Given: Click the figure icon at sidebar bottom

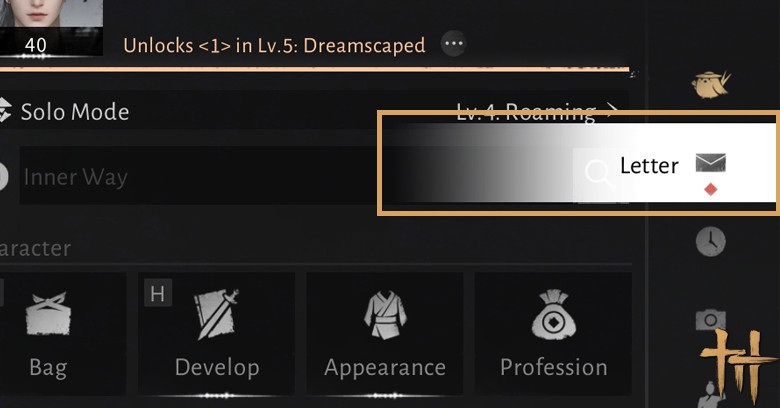Looking at the screenshot, I should [709, 395].
